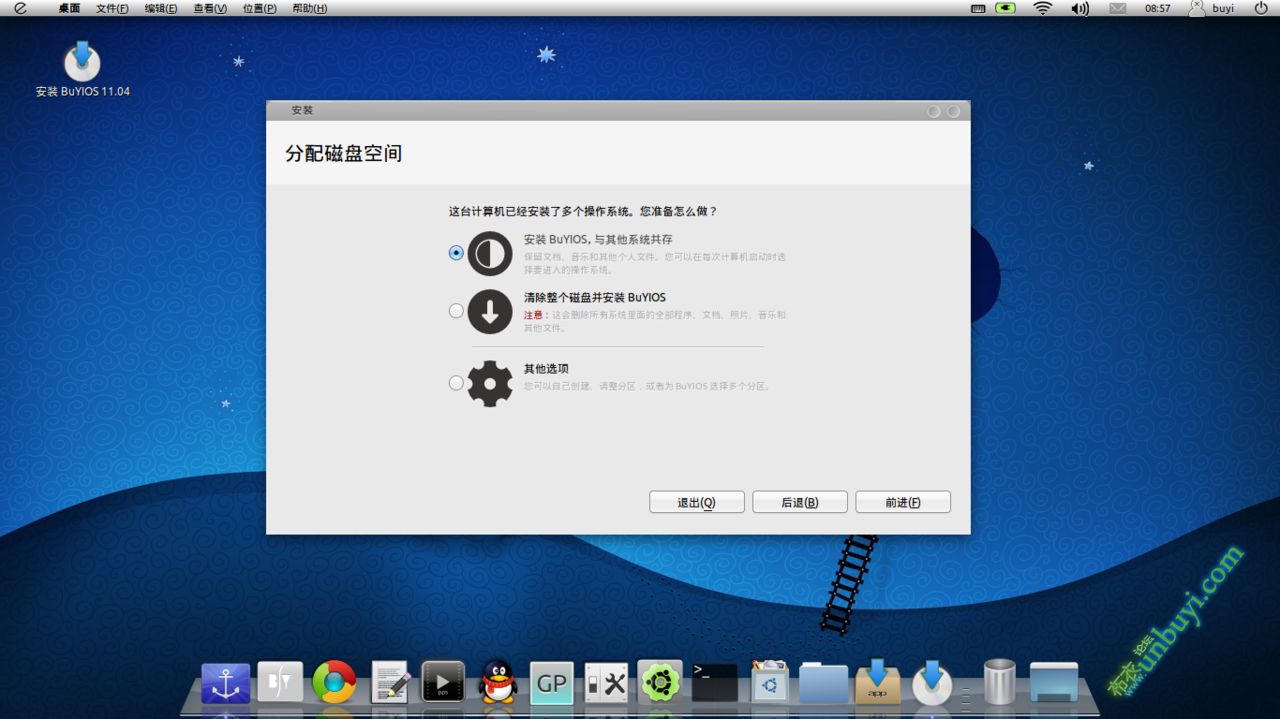Open the Ubuntu software store bag icon
The width and height of the screenshot is (1280, 719).
coord(769,682)
